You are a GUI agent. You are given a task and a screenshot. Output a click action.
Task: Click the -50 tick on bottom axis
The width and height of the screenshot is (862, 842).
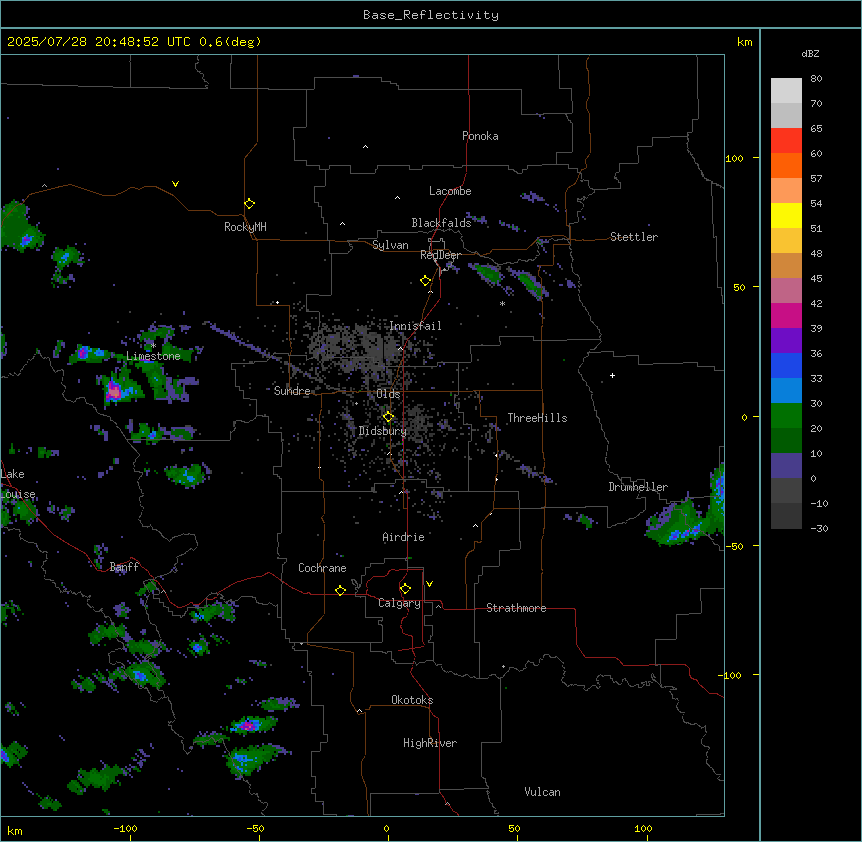(255, 829)
